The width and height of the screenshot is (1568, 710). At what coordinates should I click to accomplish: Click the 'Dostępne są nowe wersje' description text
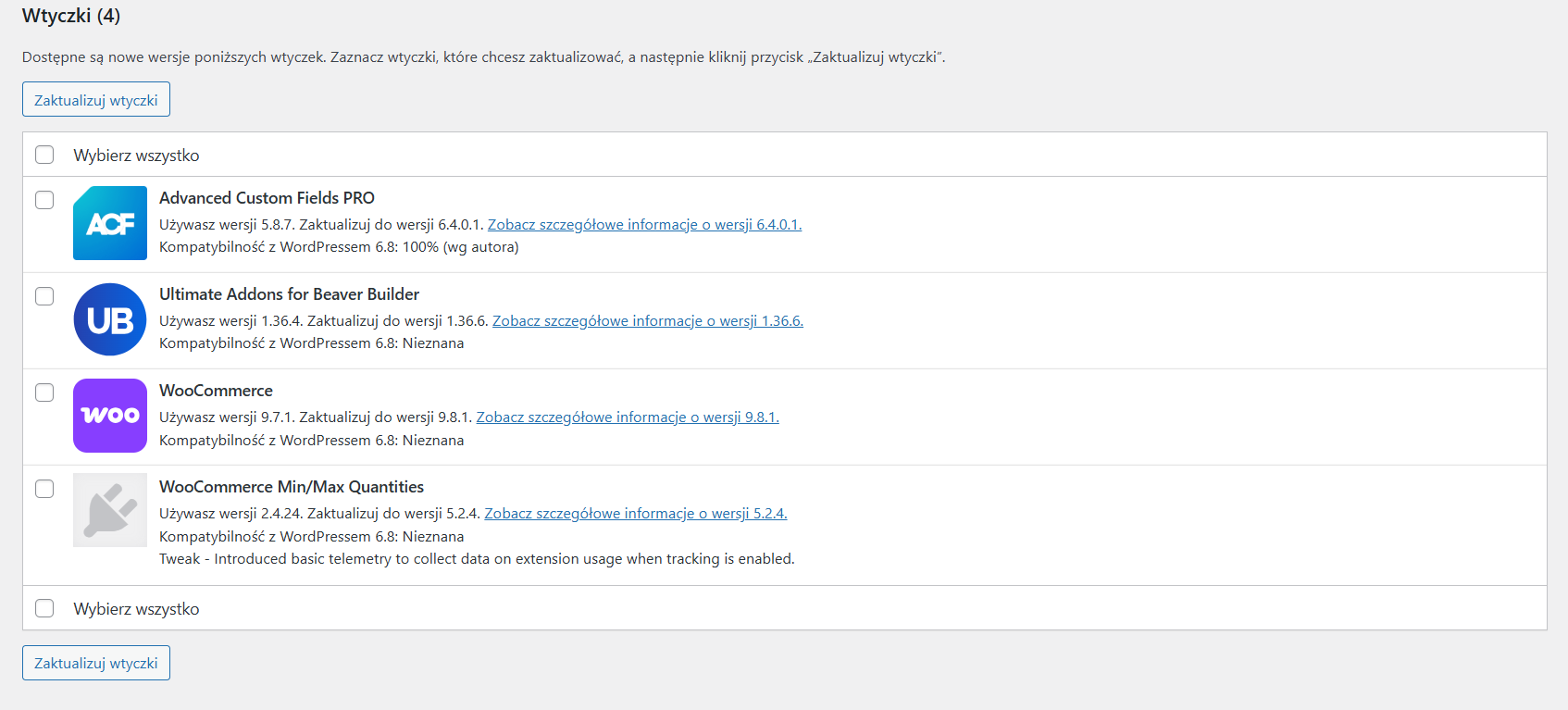[483, 57]
